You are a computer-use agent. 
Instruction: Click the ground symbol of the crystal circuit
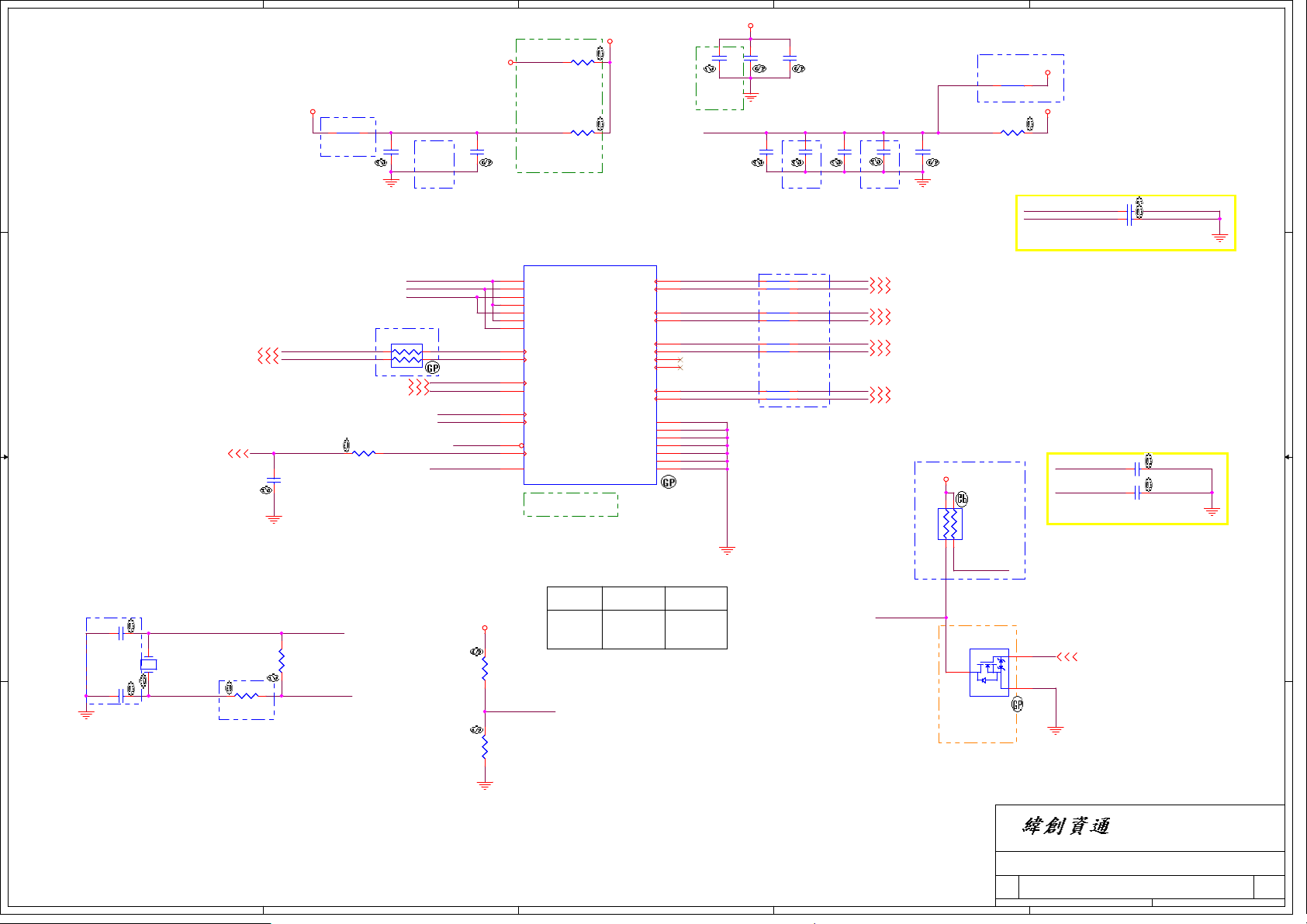coord(86,715)
